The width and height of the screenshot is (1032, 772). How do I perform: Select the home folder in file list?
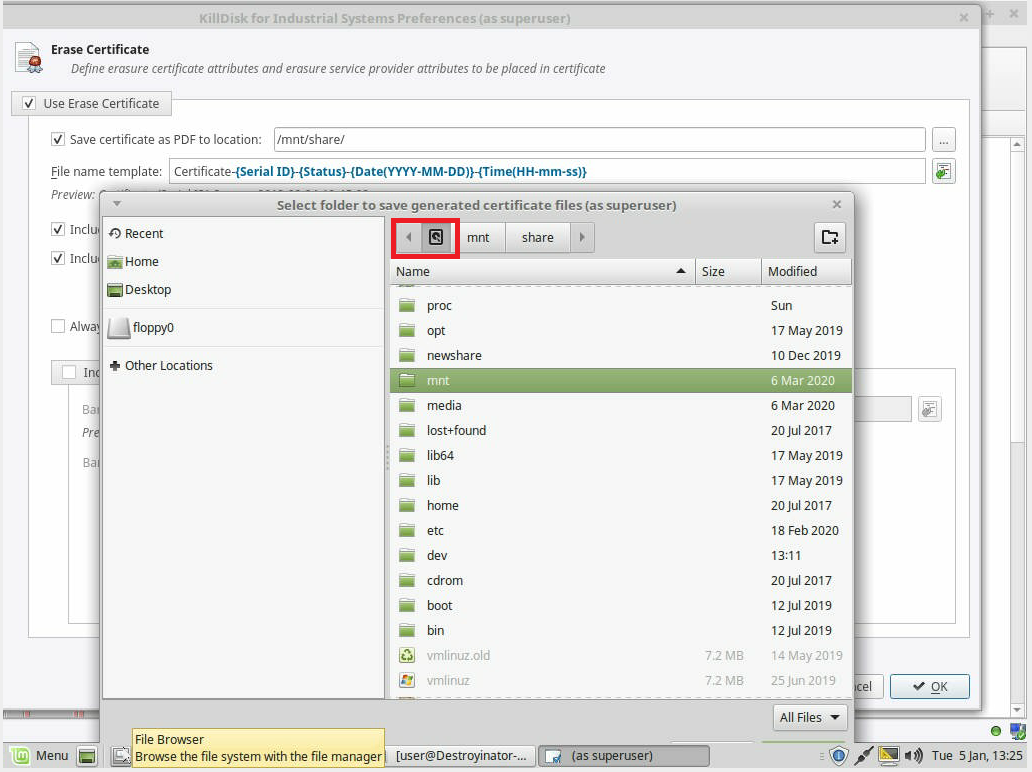coord(621,505)
